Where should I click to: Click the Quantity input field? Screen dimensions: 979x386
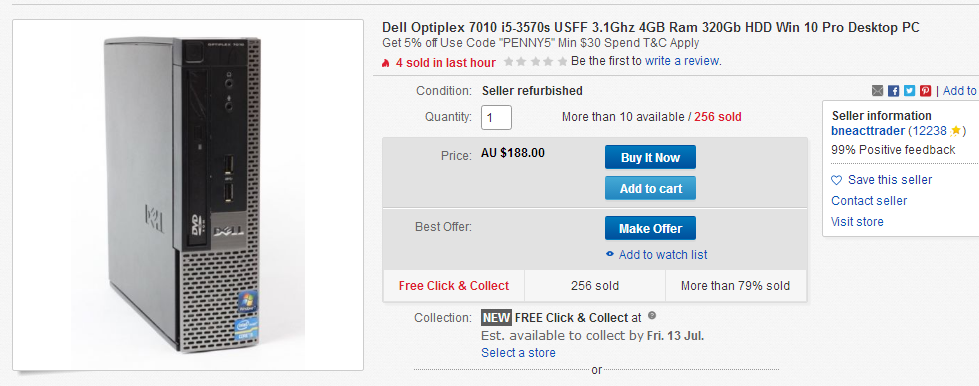point(496,117)
